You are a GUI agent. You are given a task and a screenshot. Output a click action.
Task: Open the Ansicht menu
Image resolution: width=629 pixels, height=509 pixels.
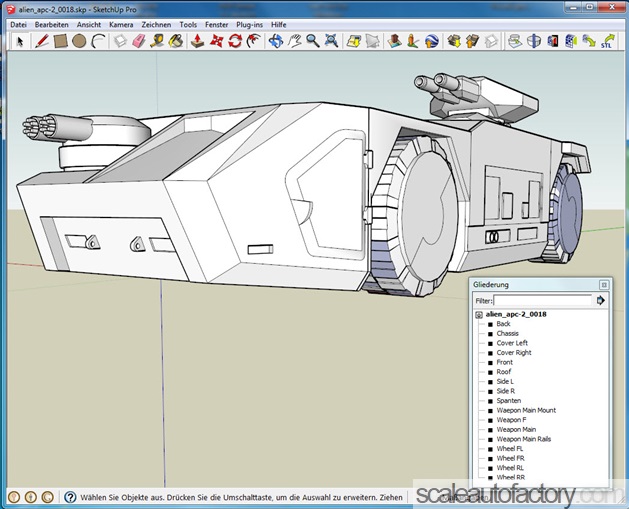(89, 24)
